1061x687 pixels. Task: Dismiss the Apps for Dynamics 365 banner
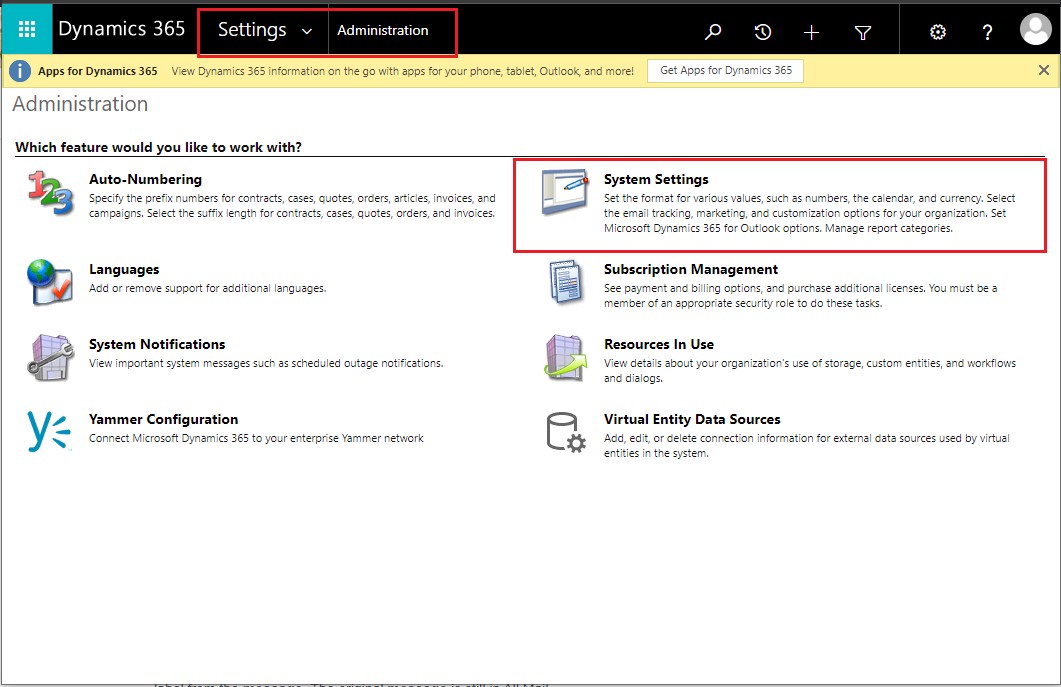[1043, 70]
